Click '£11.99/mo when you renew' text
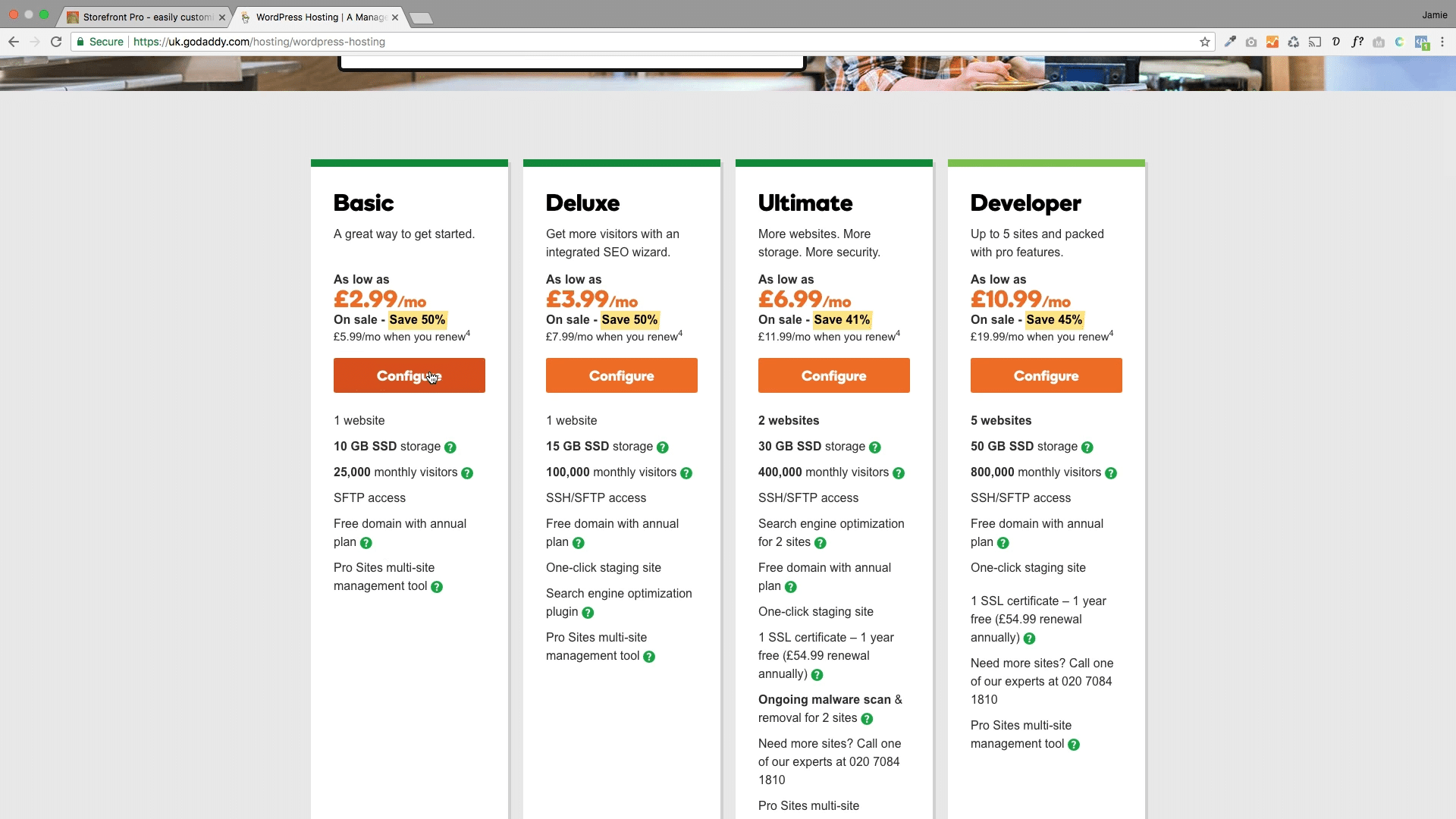Screen dimensions: 1456x819 pos(827,337)
